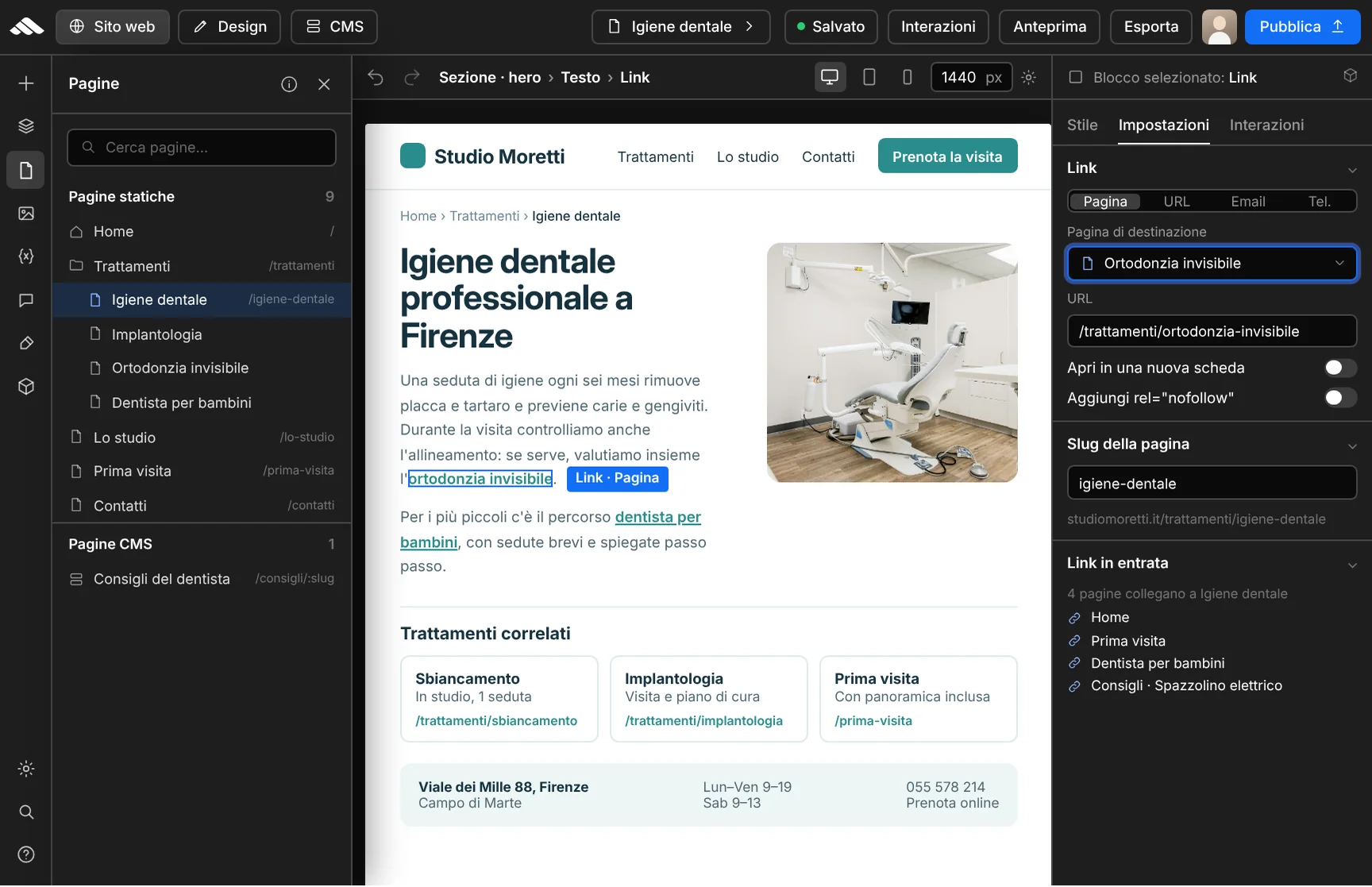Open the media assets image icon
1372x887 pixels.
click(26, 214)
